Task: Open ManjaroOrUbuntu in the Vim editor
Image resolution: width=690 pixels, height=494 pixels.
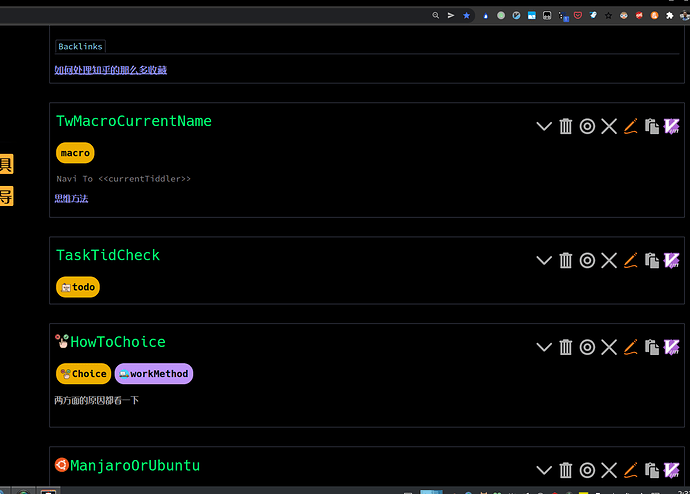Action: click(x=672, y=470)
